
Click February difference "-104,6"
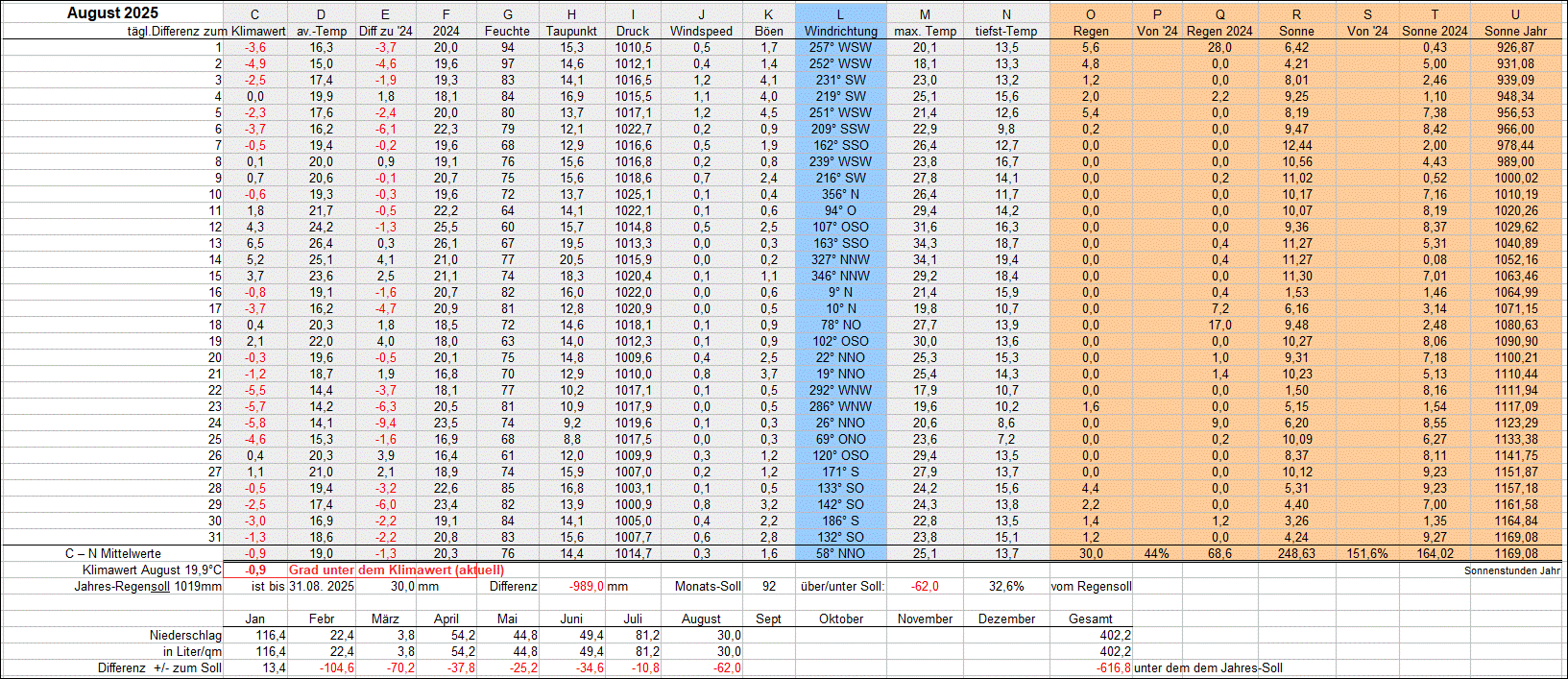[335, 667]
